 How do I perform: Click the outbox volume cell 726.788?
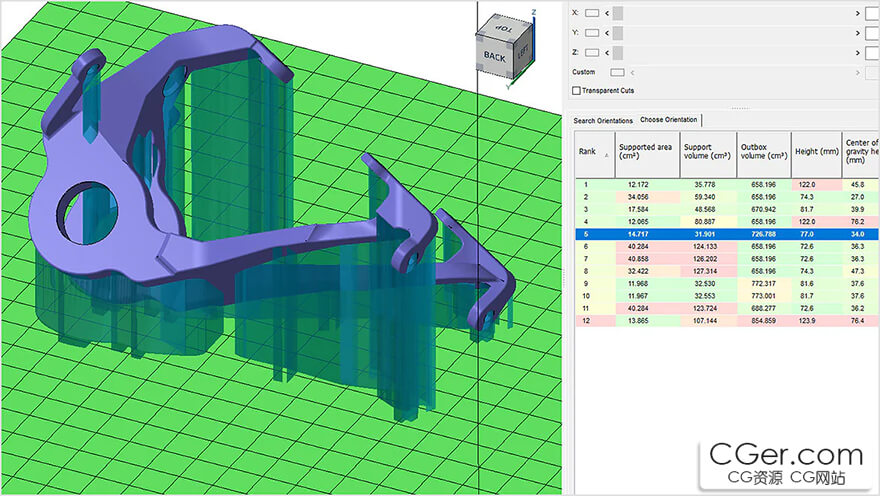(x=763, y=234)
